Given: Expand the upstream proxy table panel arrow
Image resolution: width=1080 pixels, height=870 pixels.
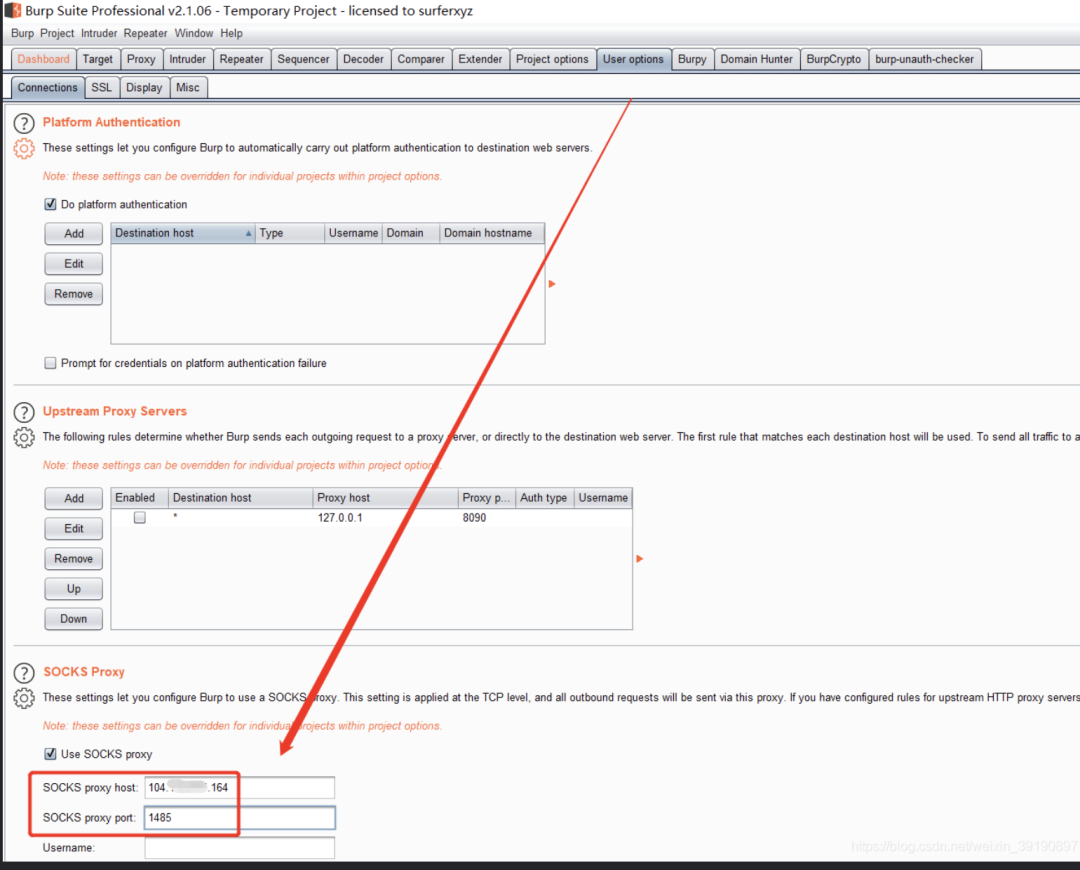Looking at the screenshot, I should click(x=639, y=559).
